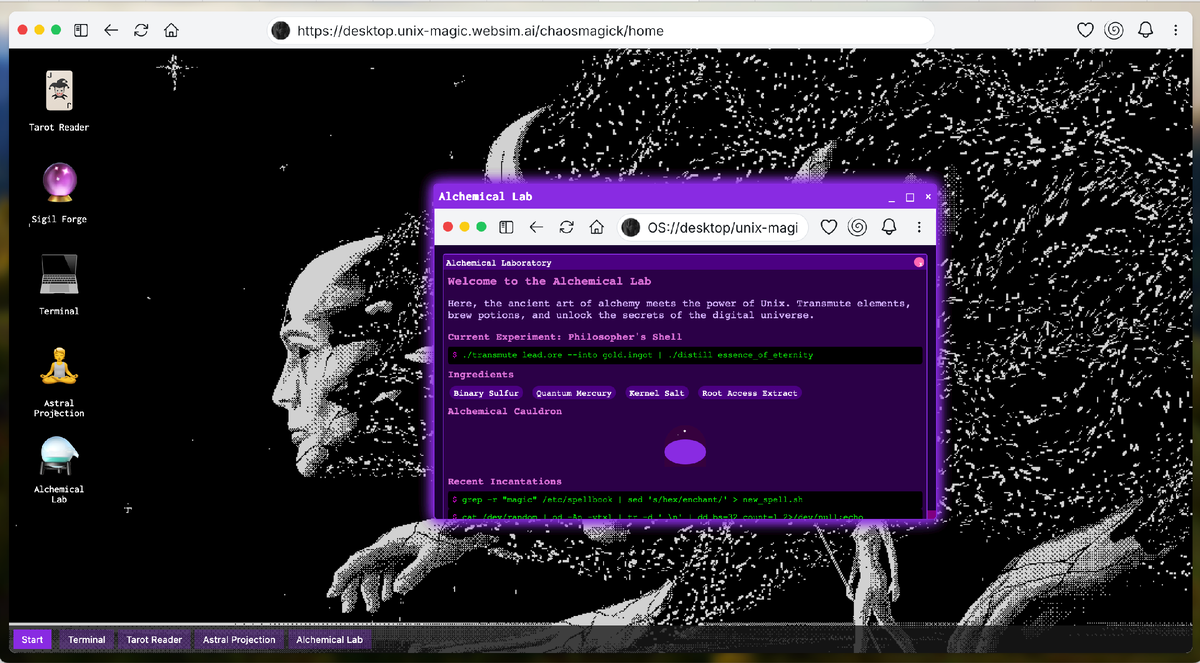Click the purple Alchemical Cauldron
This screenshot has width=1200, height=663.
(x=685, y=453)
